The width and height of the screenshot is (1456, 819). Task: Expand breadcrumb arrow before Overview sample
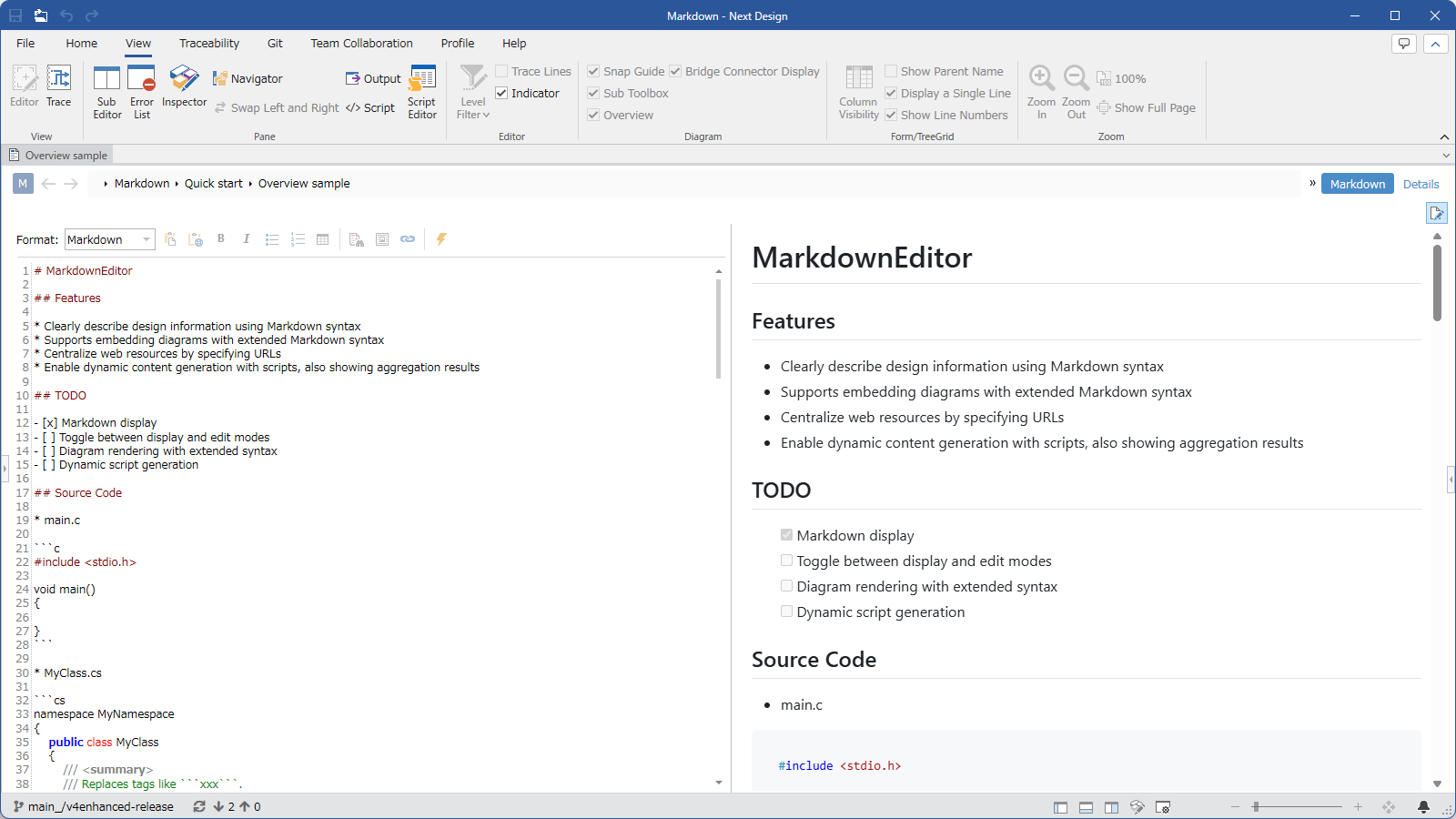[x=250, y=184]
